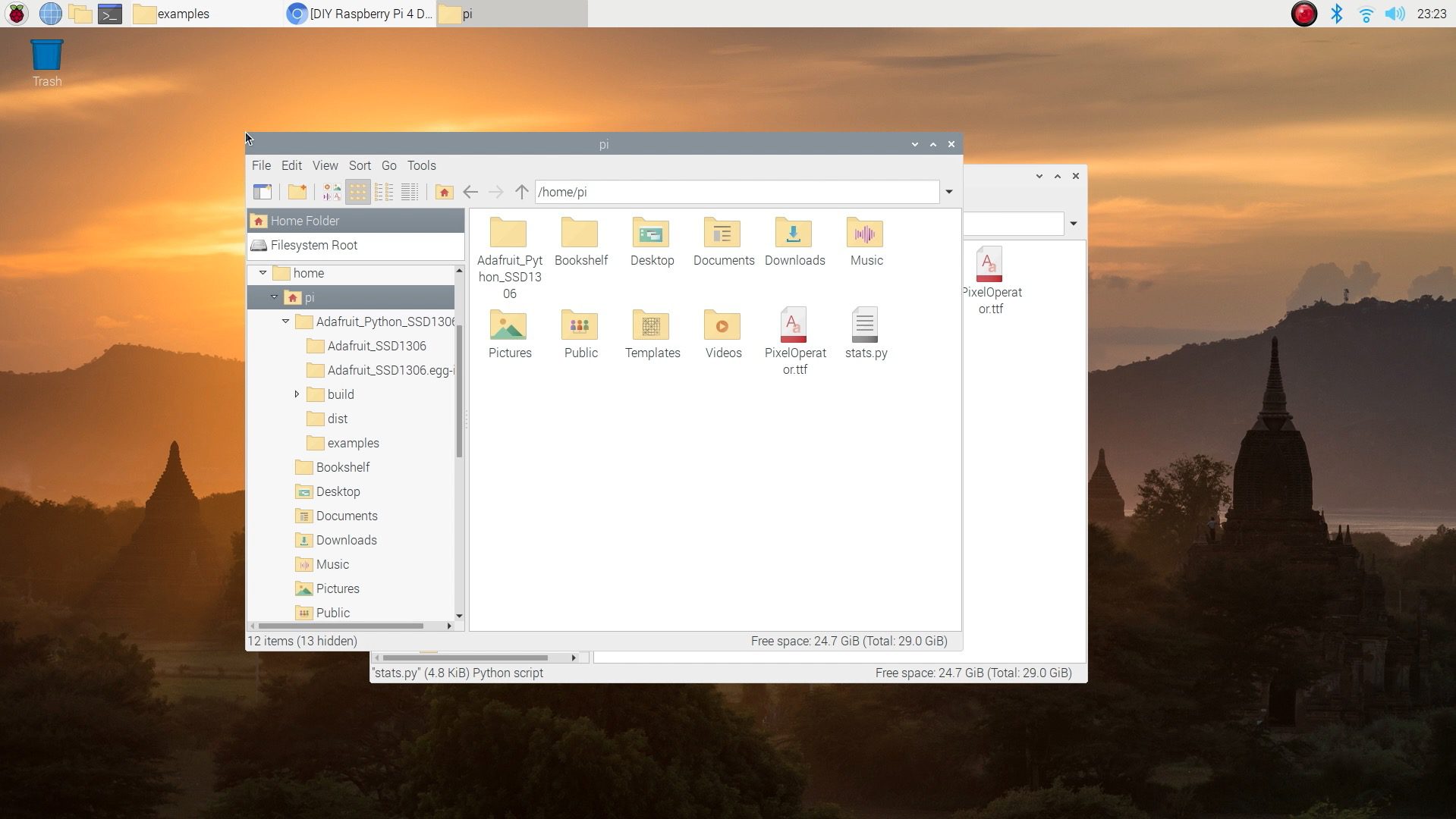Open the Sort menu
The width and height of the screenshot is (1456, 819).
[x=360, y=165]
